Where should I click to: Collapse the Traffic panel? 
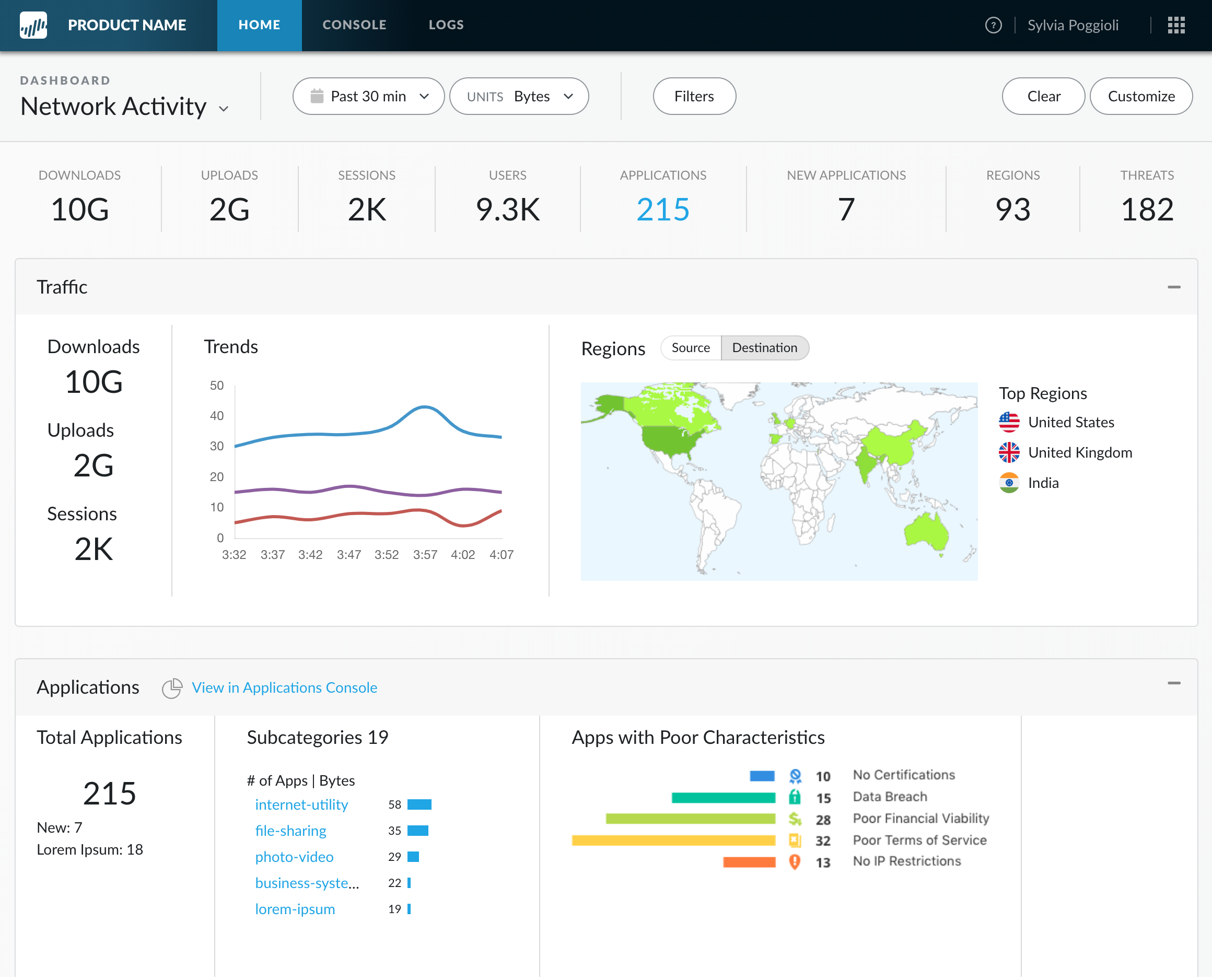(1174, 287)
